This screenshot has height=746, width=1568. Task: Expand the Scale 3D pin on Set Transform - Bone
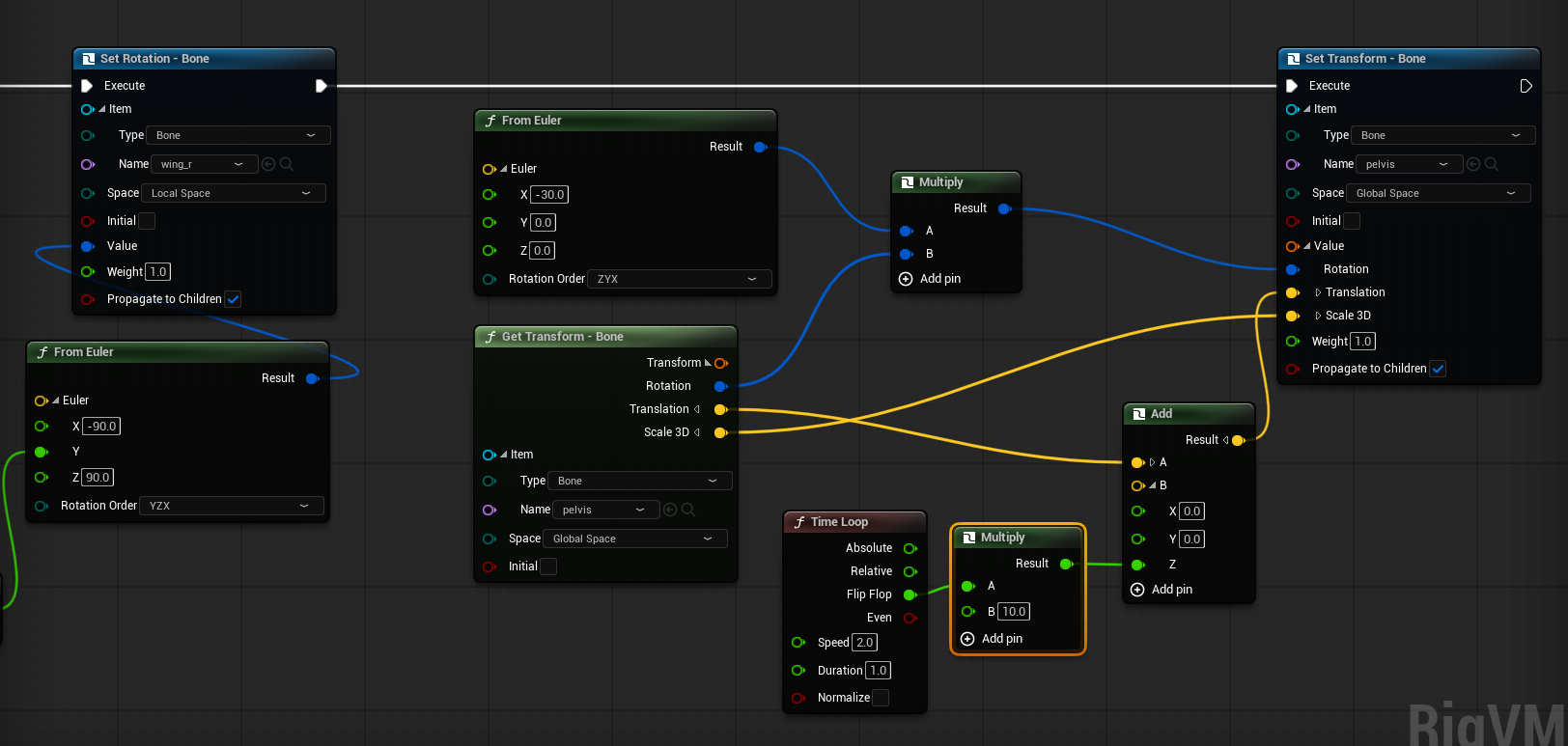(x=1318, y=316)
